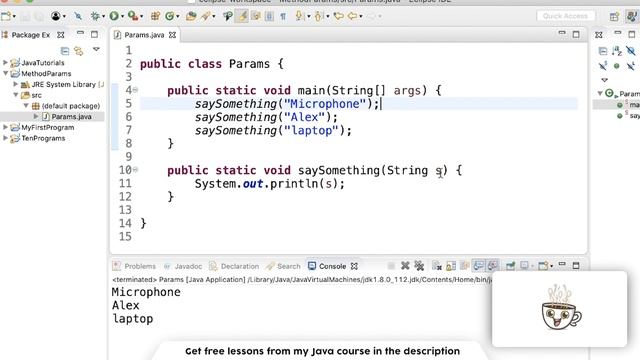Click the New file wizard icon

click(6, 16)
